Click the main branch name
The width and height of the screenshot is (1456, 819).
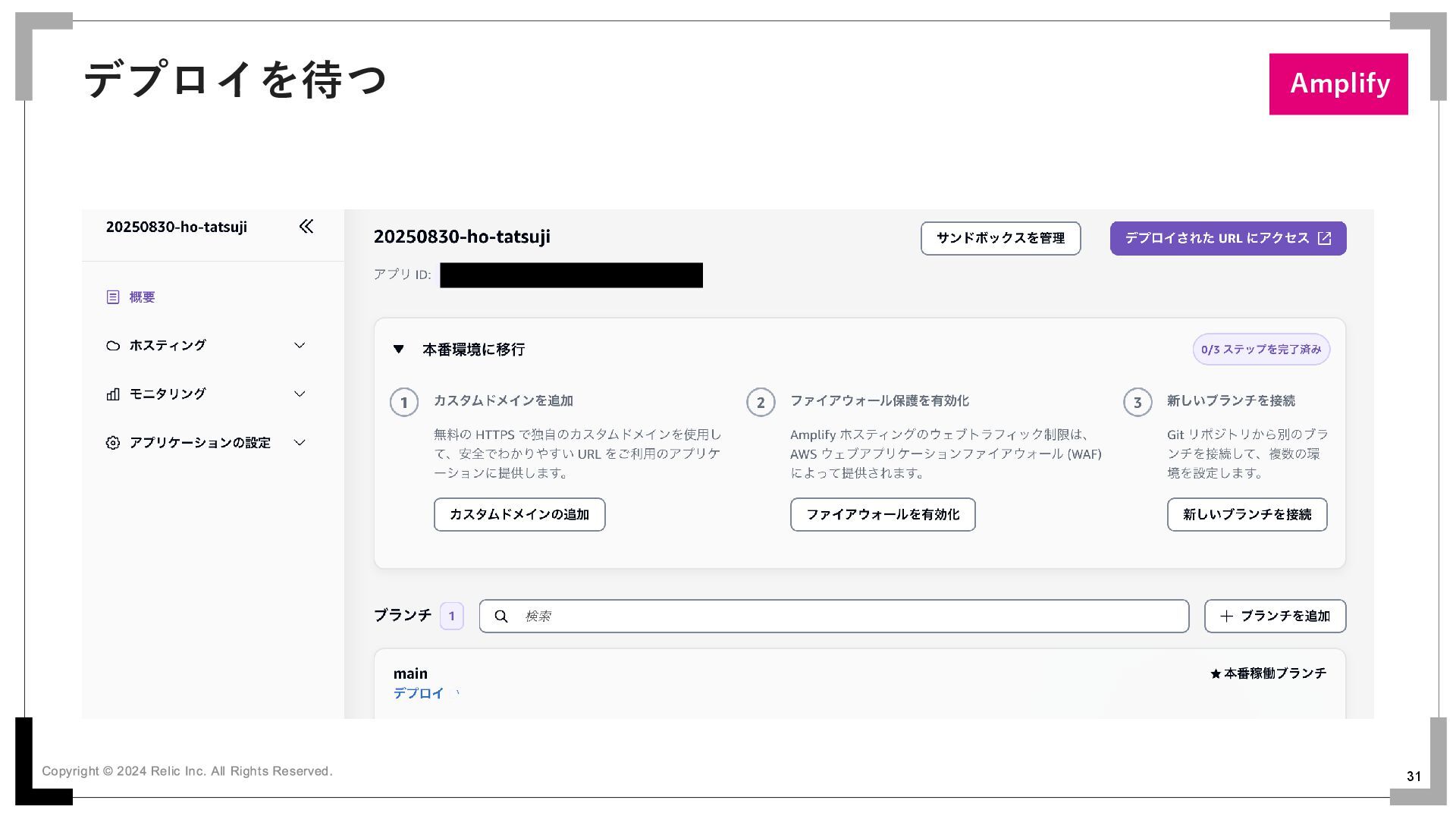(410, 673)
